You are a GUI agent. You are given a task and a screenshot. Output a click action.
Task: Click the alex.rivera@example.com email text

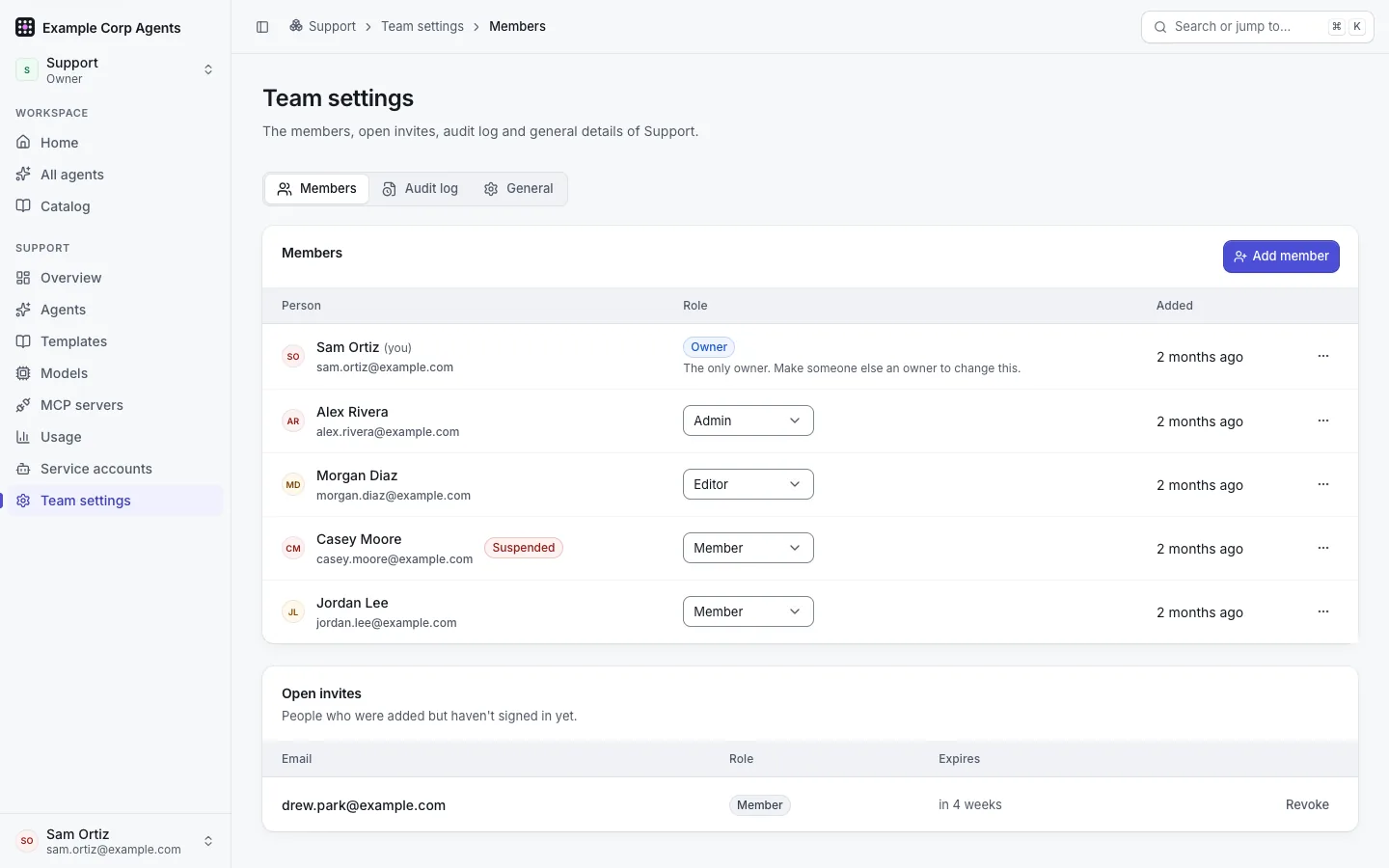point(388,432)
